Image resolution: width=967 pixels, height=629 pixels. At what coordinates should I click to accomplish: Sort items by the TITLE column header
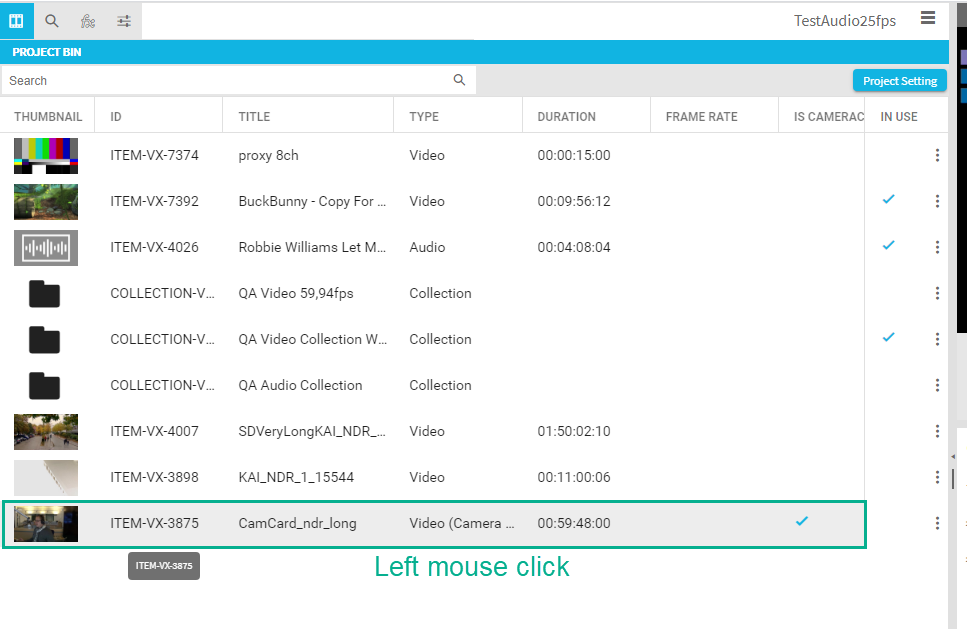pyautogui.click(x=254, y=116)
